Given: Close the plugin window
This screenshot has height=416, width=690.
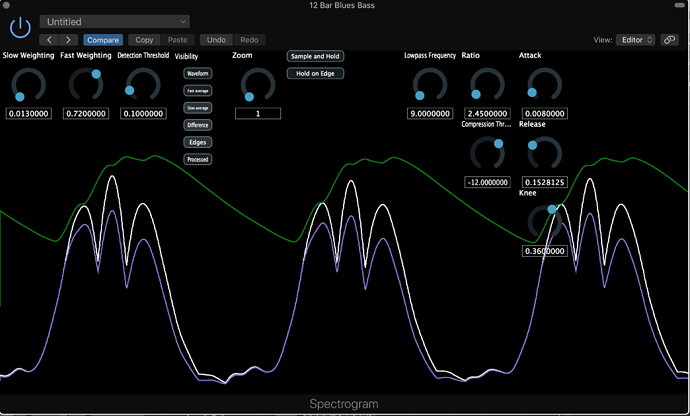Looking at the screenshot, I should click(6, 5).
